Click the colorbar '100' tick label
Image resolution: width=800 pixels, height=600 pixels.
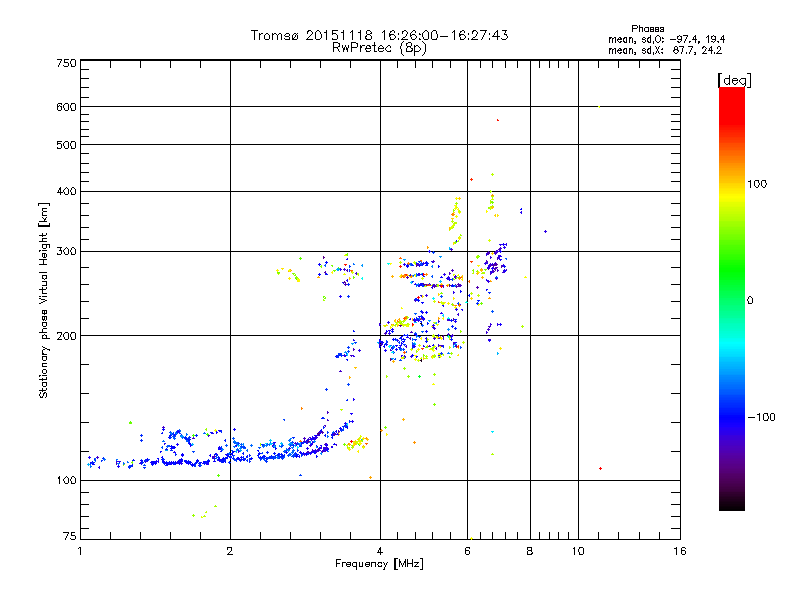[x=757, y=184]
